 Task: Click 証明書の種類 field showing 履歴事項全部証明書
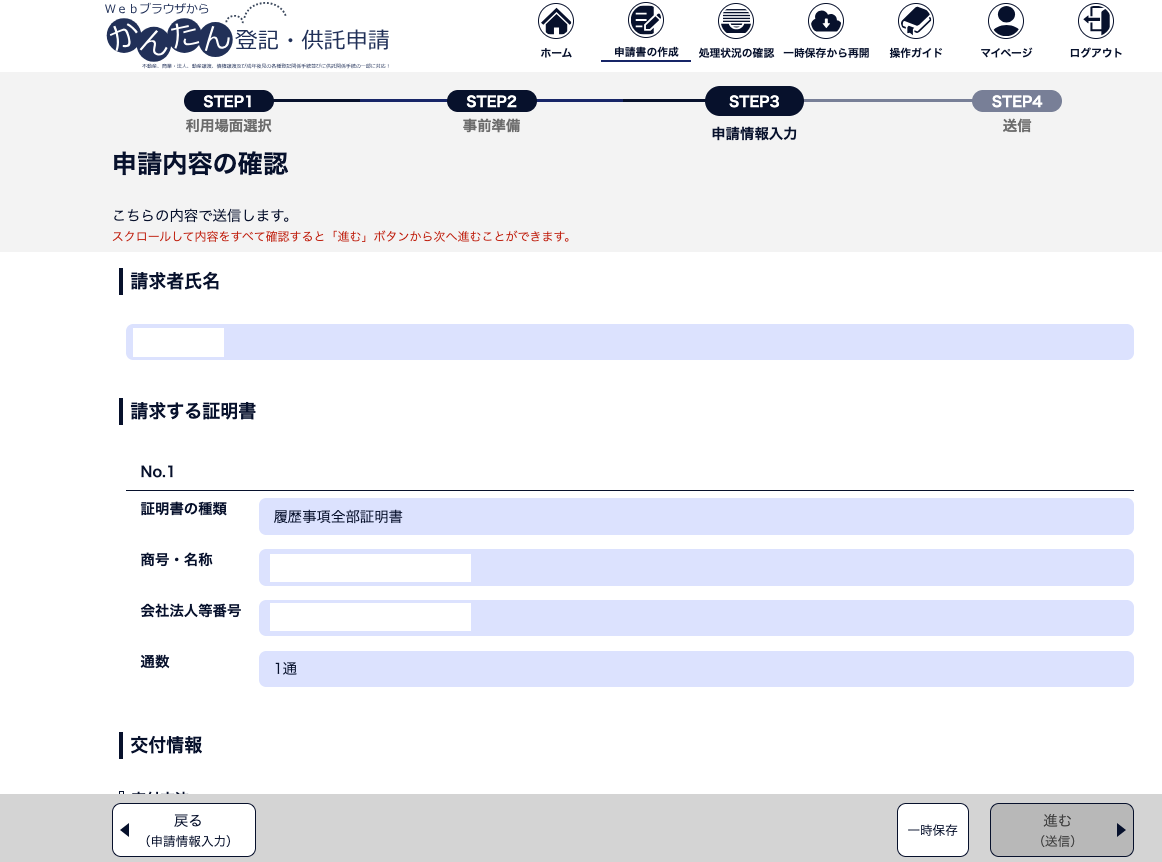coord(696,517)
